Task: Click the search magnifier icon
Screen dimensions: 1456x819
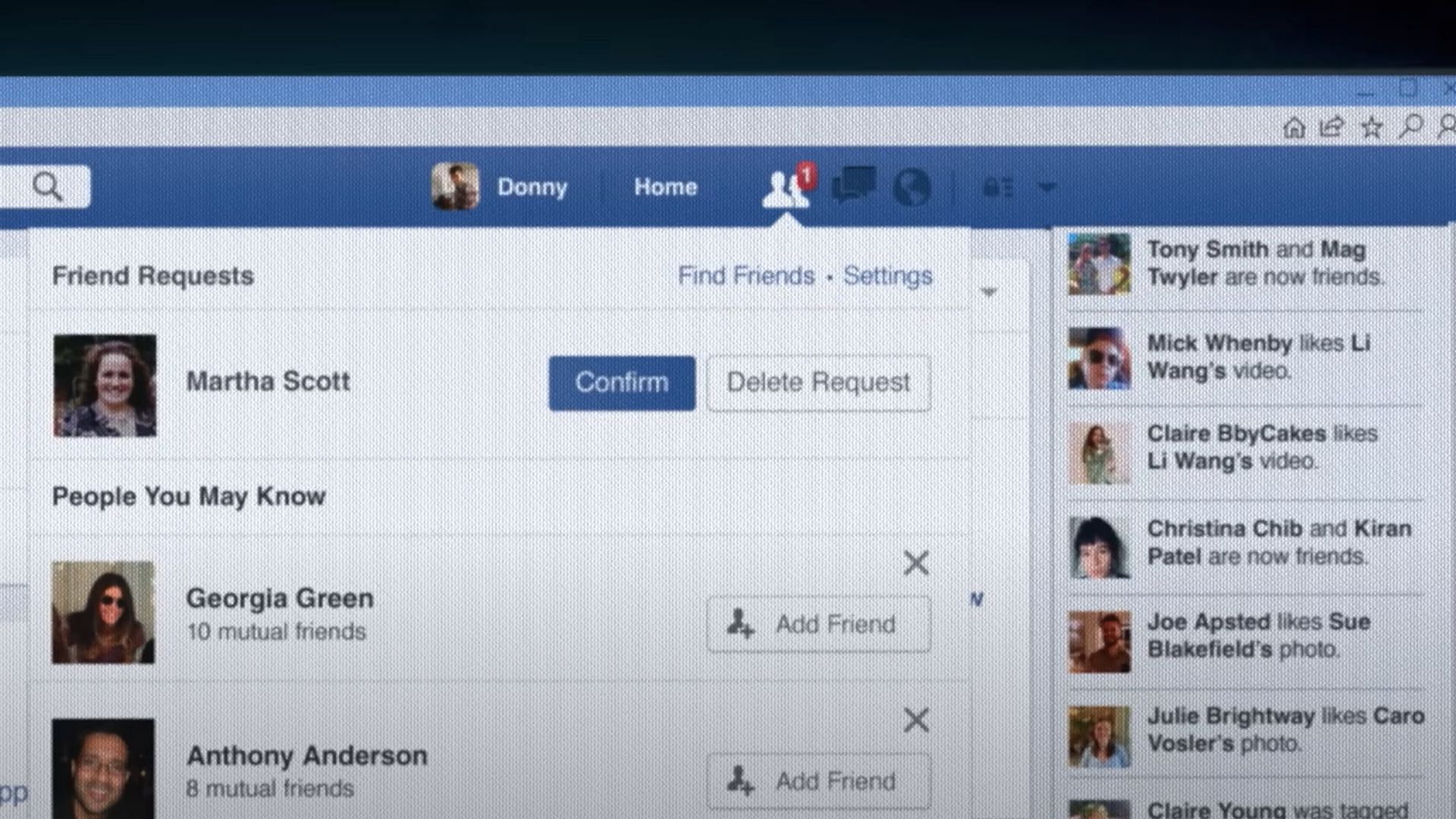Action: (x=48, y=186)
